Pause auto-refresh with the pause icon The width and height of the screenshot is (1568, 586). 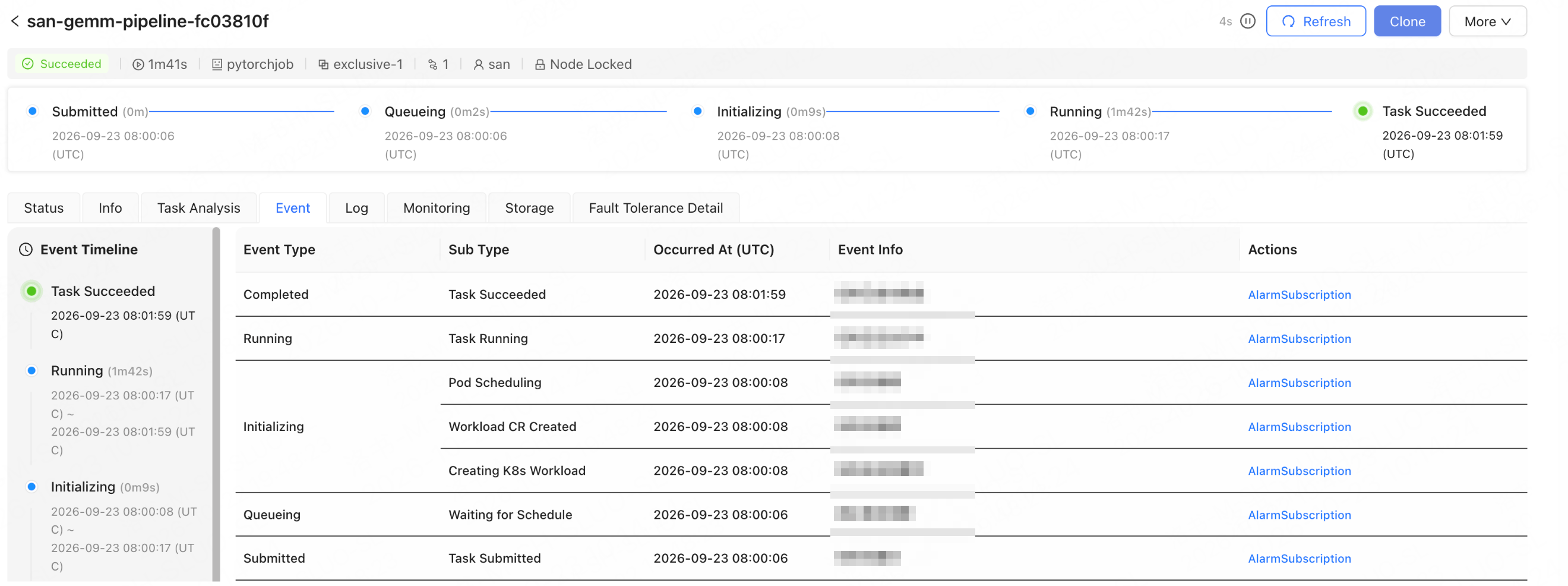coord(1247,21)
